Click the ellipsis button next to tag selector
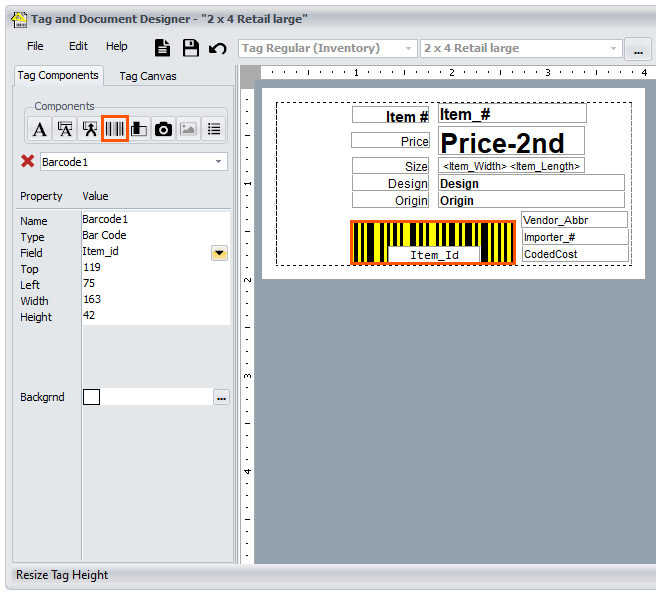 638,49
